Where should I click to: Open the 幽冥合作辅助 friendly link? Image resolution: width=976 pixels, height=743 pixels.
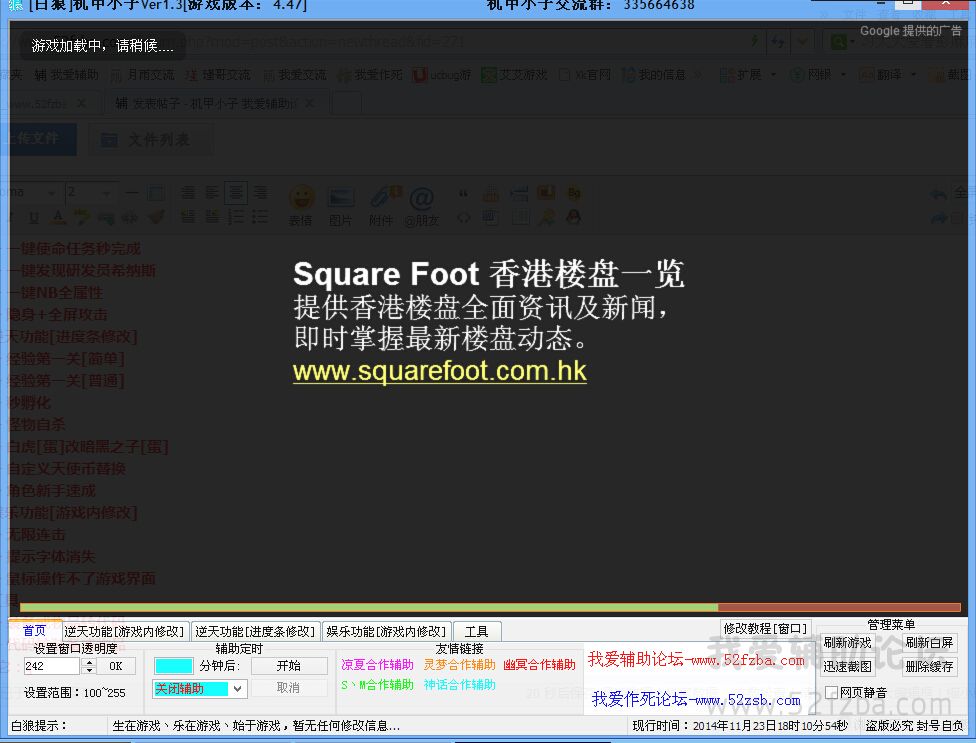(540, 665)
